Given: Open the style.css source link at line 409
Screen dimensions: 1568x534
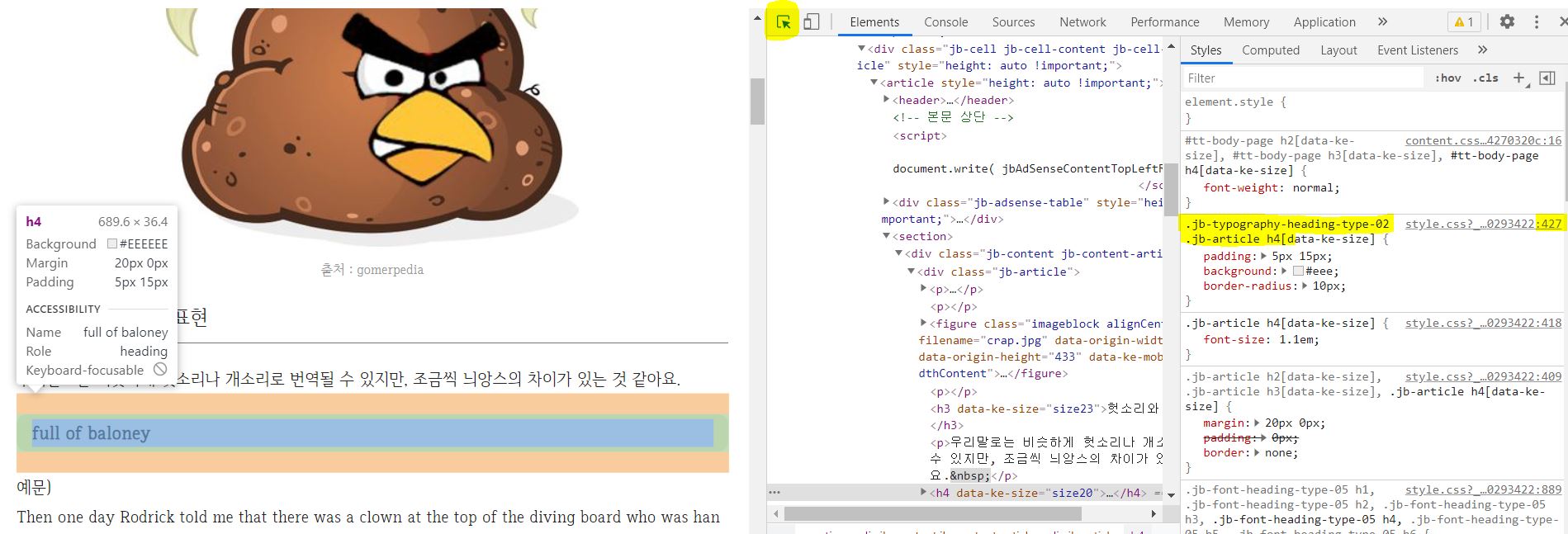Looking at the screenshot, I should click(x=1483, y=376).
